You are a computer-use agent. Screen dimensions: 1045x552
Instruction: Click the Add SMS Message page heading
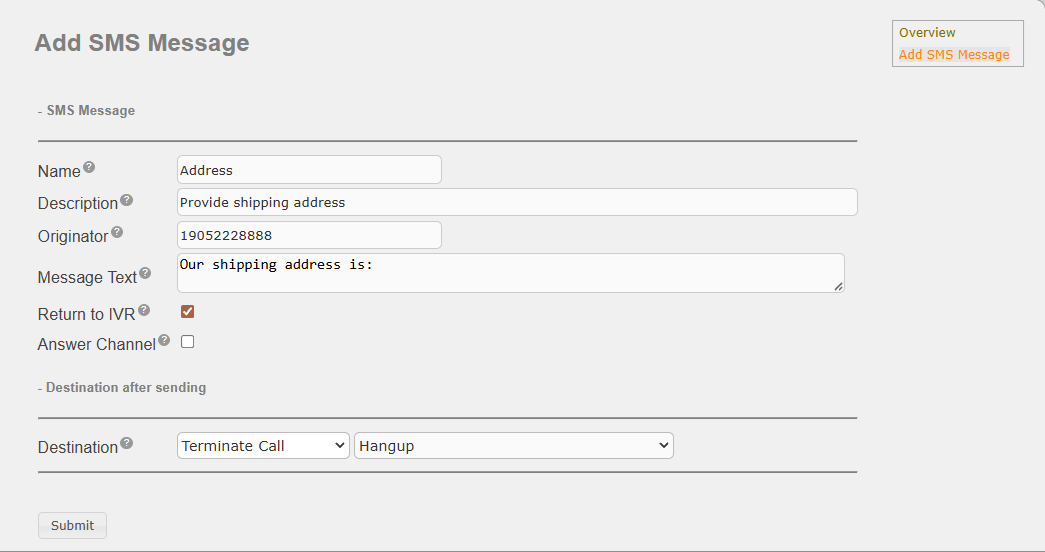click(142, 43)
